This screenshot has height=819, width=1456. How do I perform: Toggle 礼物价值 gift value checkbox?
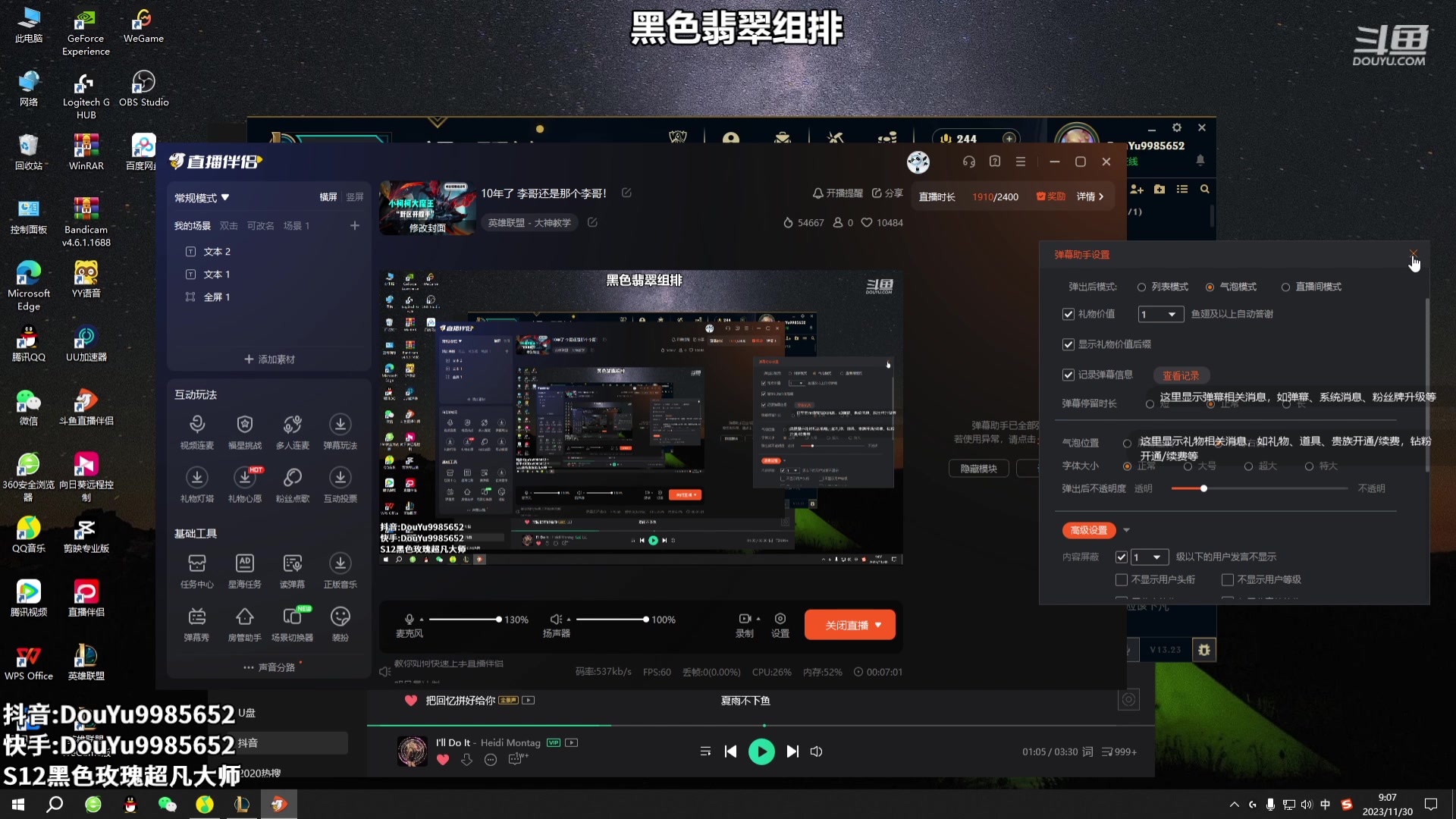pyautogui.click(x=1067, y=313)
